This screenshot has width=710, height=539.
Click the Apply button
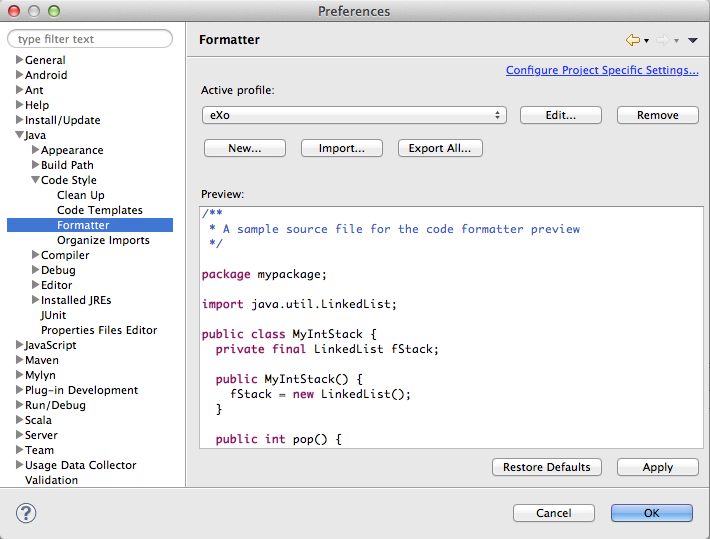pos(657,467)
